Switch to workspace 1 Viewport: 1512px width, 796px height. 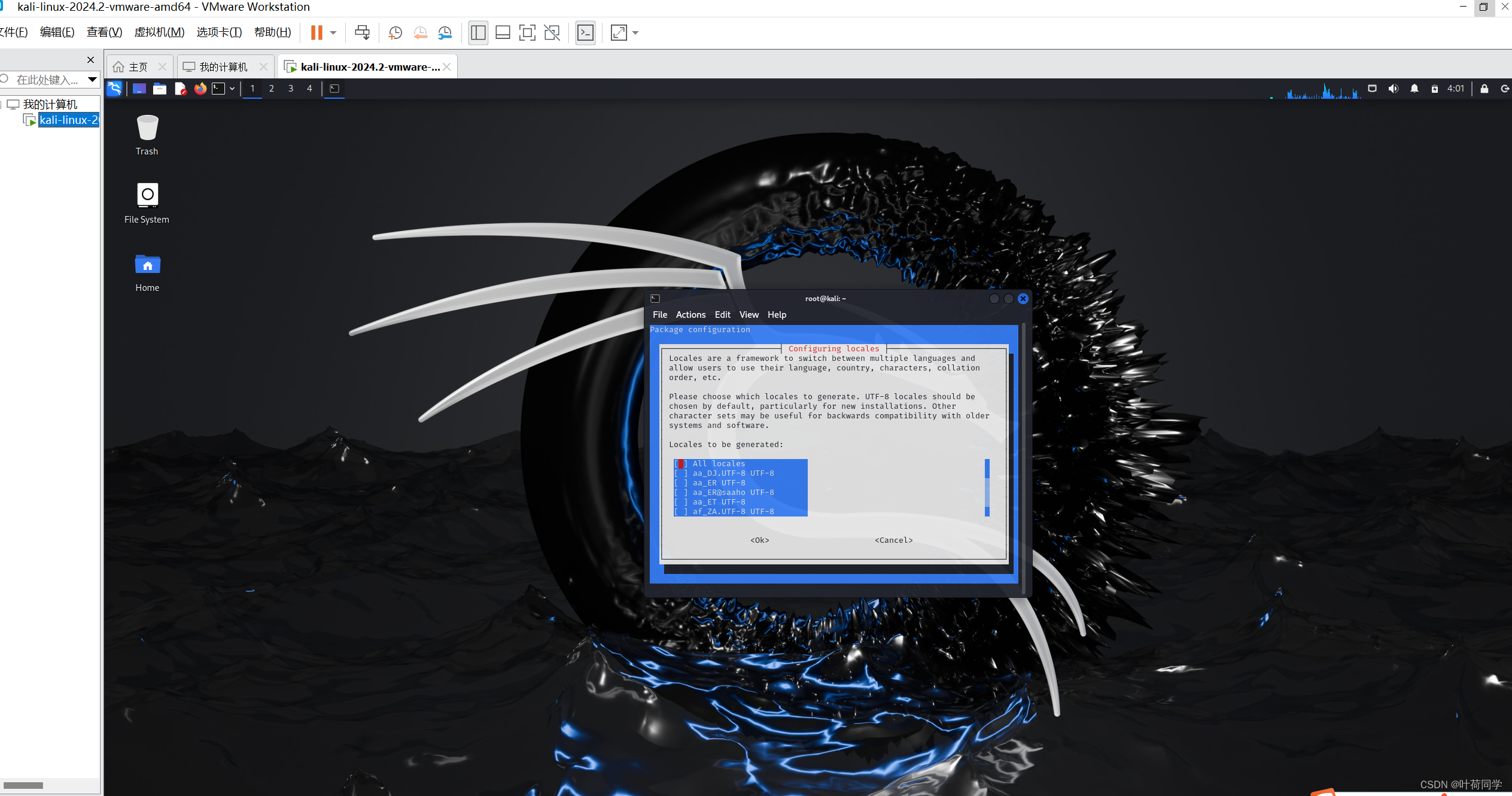pyautogui.click(x=252, y=89)
